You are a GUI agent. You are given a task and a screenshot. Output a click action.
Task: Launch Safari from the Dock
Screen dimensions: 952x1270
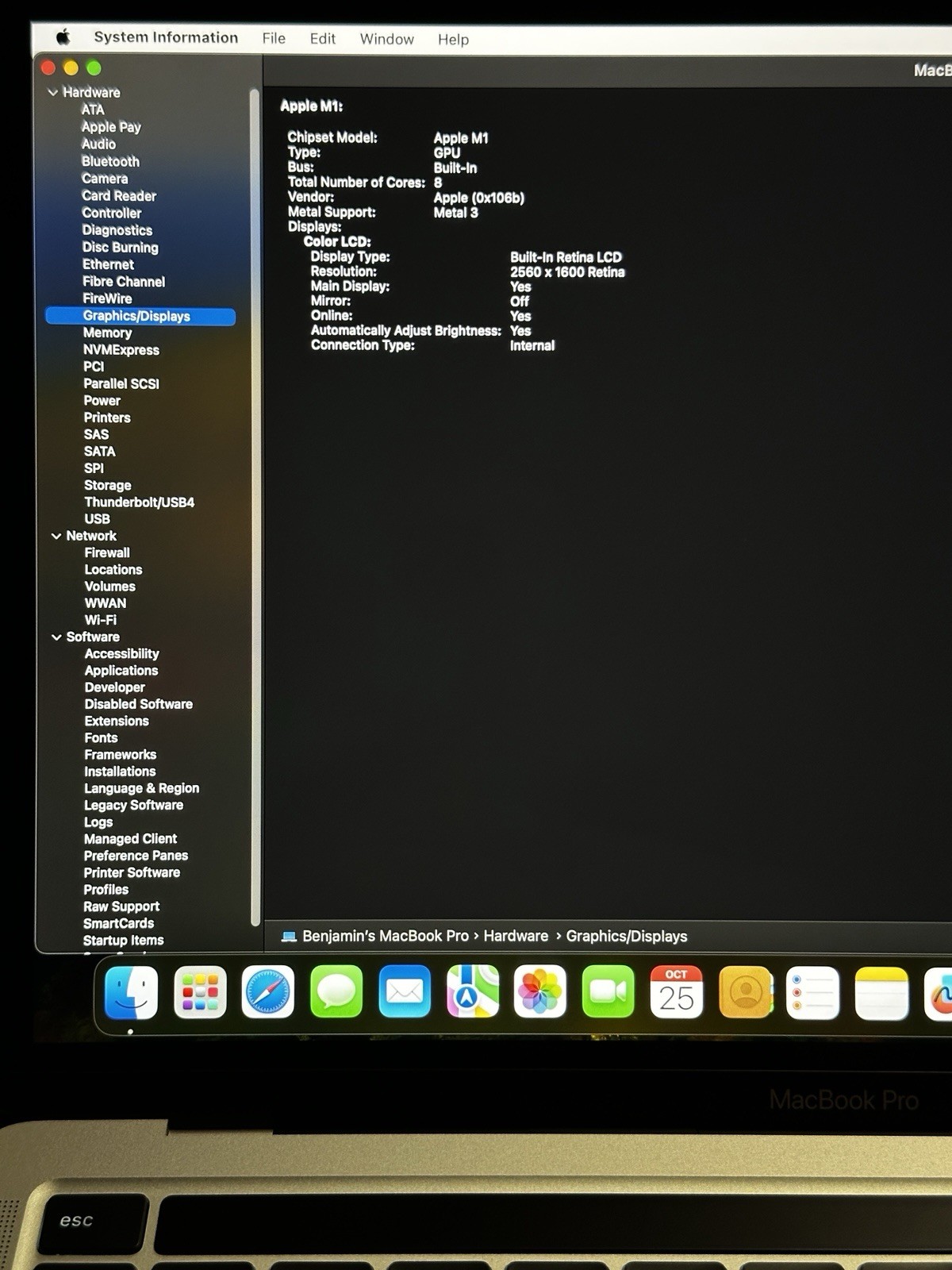268,992
